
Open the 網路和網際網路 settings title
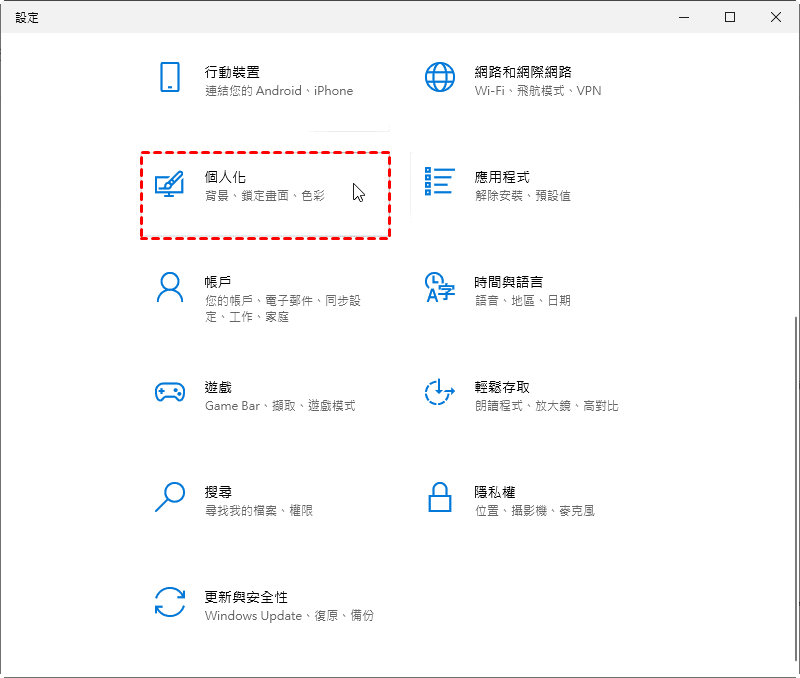tap(523, 72)
